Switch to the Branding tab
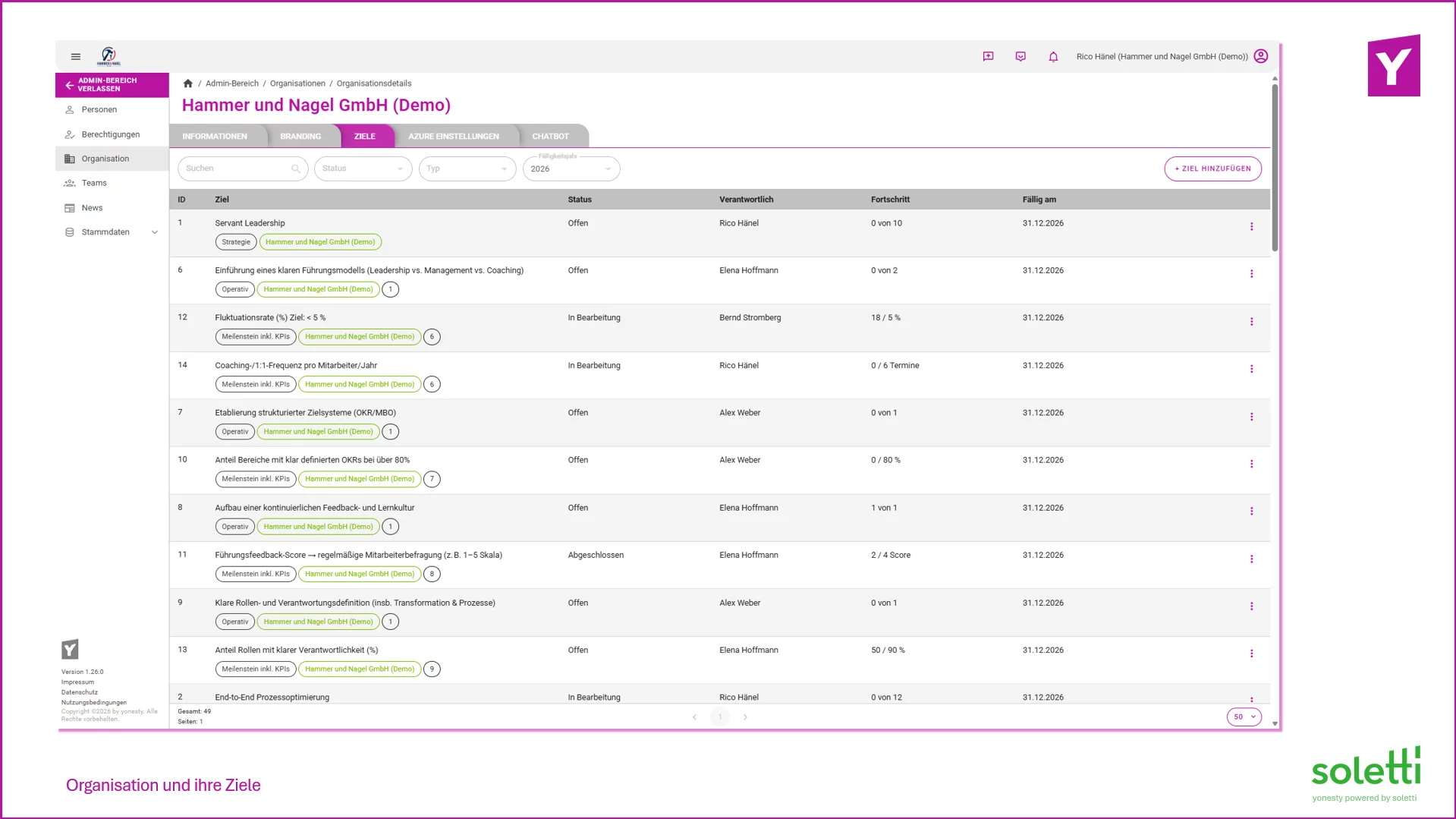 pos(300,137)
